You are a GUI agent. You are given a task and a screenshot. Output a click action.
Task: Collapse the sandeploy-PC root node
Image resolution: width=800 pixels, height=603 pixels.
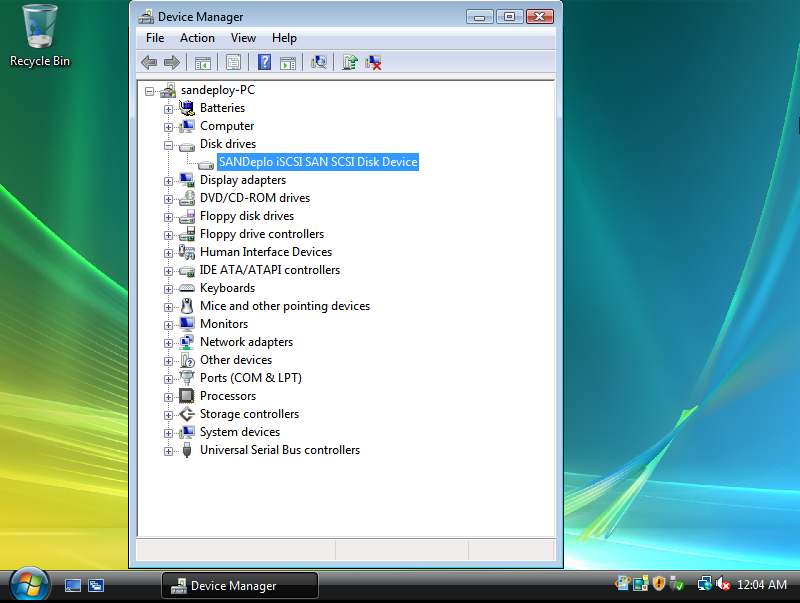tap(149, 91)
